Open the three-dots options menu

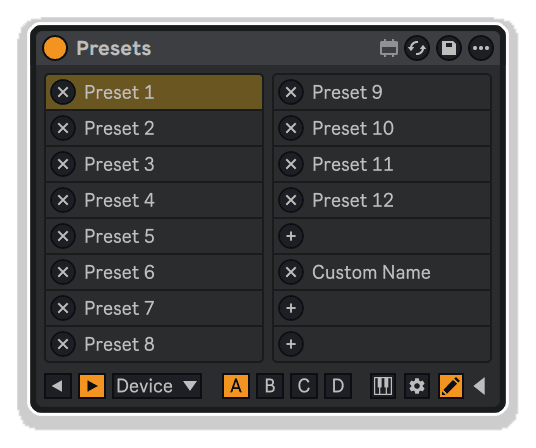click(481, 48)
